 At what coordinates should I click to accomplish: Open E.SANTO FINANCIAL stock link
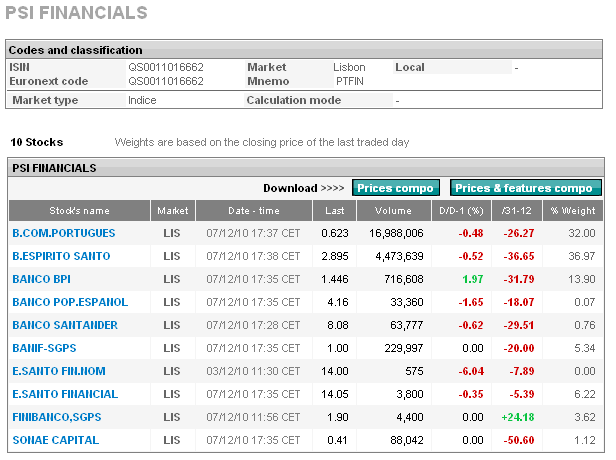pyautogui.click(x=65, y=394)
